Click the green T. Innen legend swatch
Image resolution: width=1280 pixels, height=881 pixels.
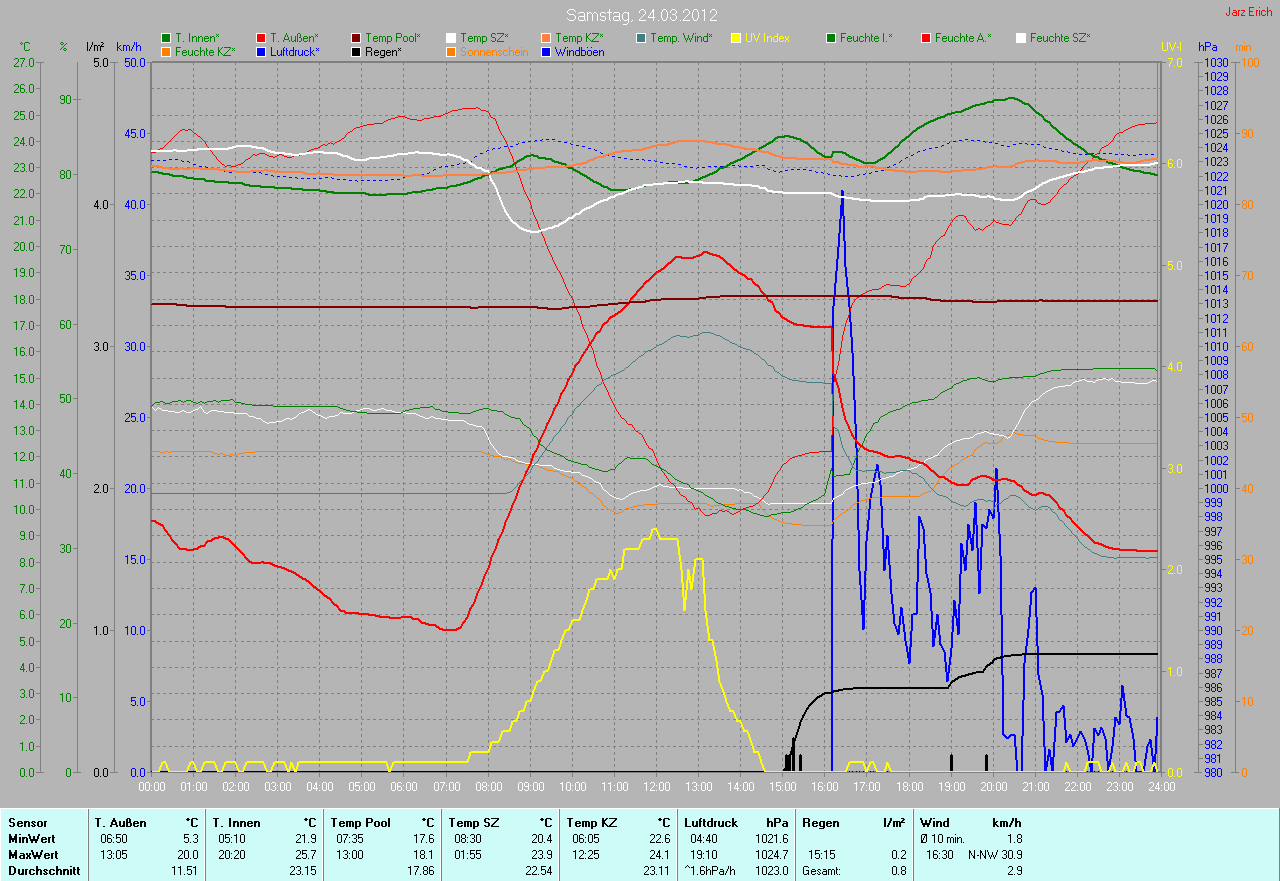166,38
